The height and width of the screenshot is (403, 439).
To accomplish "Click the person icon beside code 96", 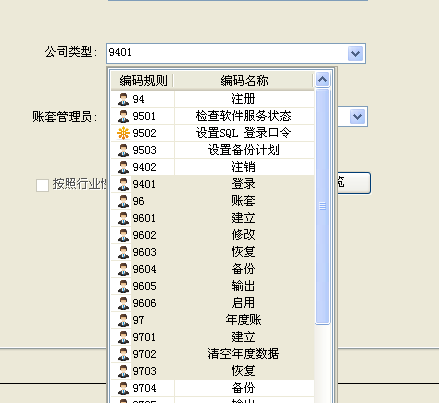I will point(123,201).
